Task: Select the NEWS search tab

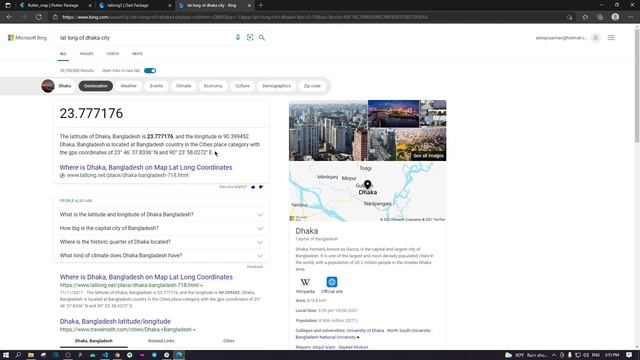Action: [137, 54]
